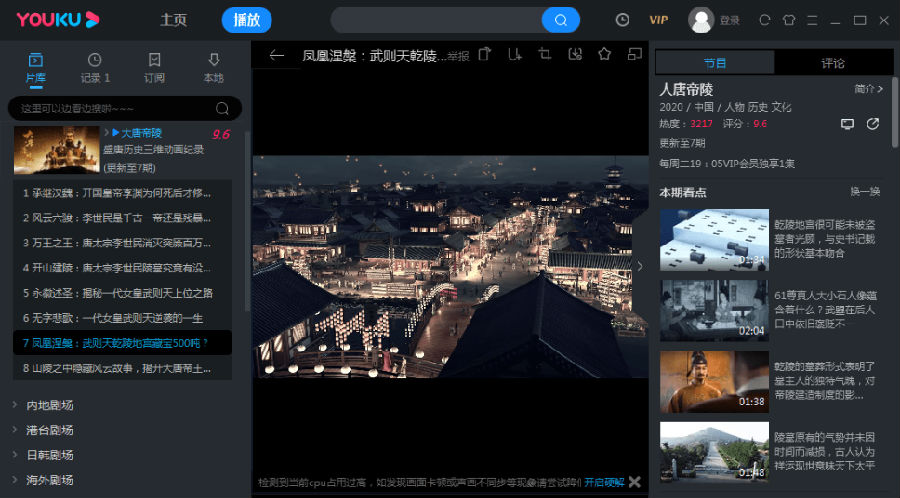Switch to the 评论 comments tab
The width and height of the screenshot is (900, 498).
[x=832, y=63]
